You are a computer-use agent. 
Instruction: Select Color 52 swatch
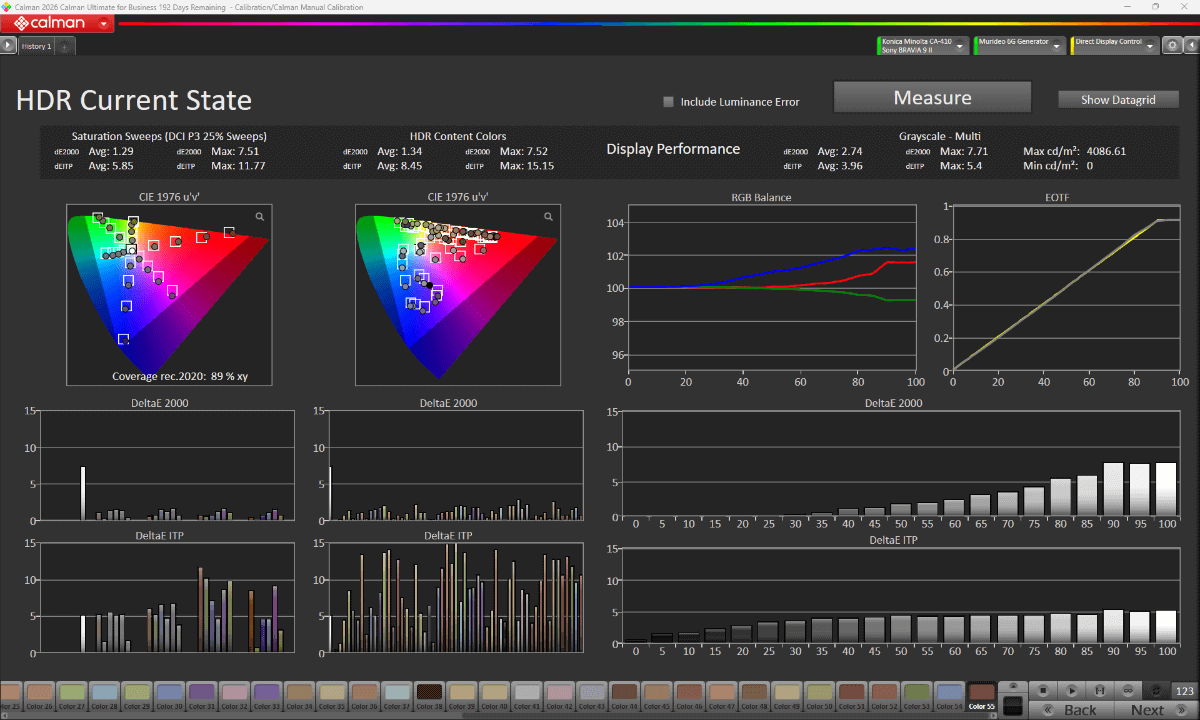884,695
